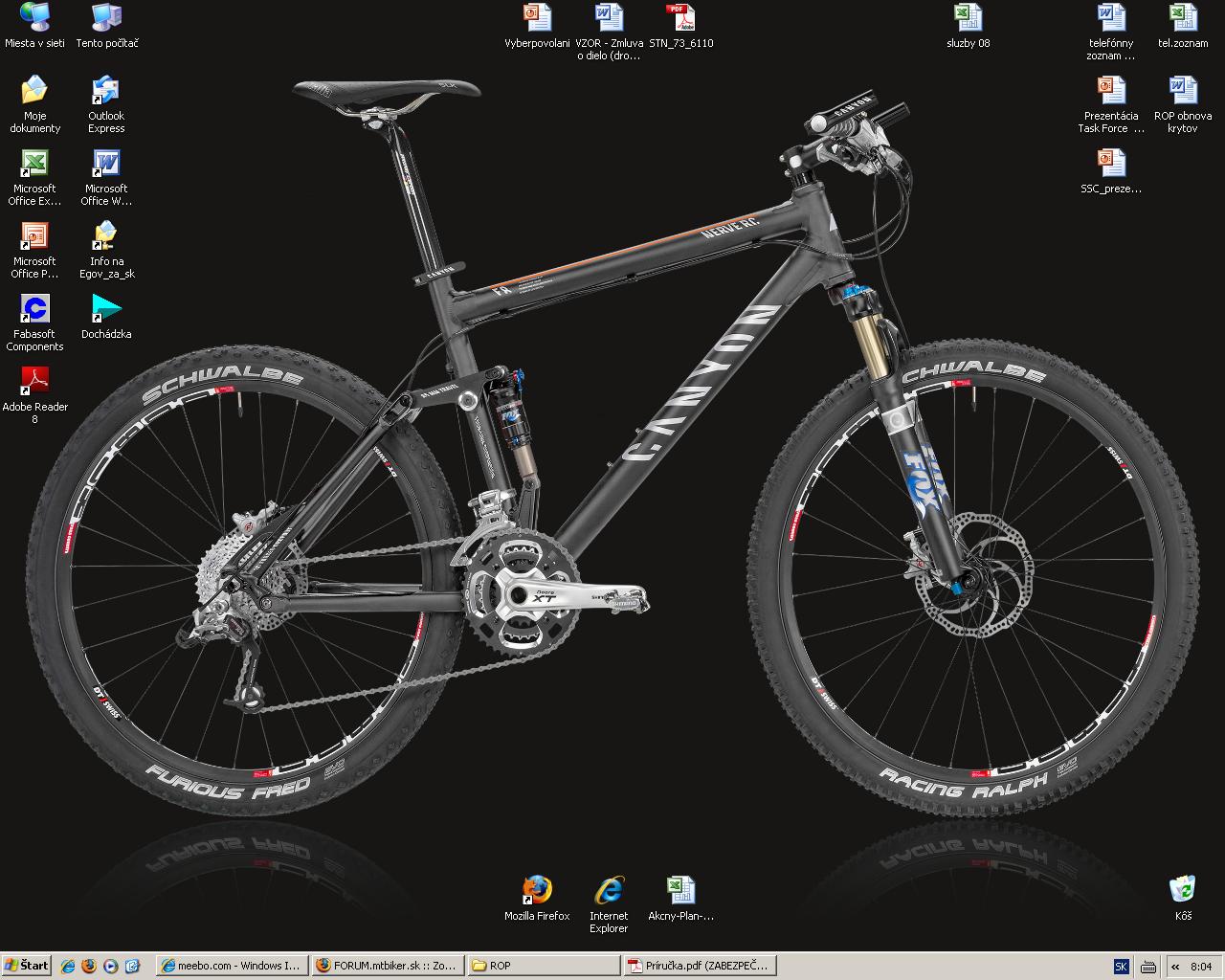Select the Kôš recycle bin icon
1225x980 pixels.
1183,890
